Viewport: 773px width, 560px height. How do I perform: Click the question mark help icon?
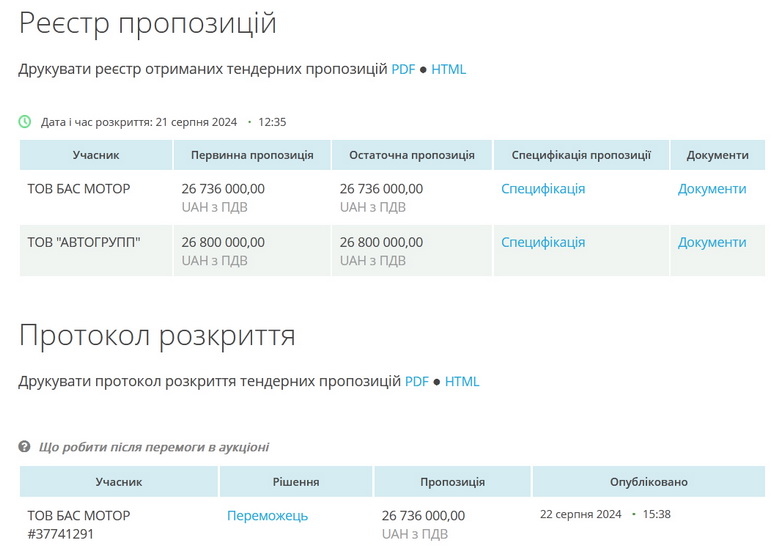coord(25,447)
